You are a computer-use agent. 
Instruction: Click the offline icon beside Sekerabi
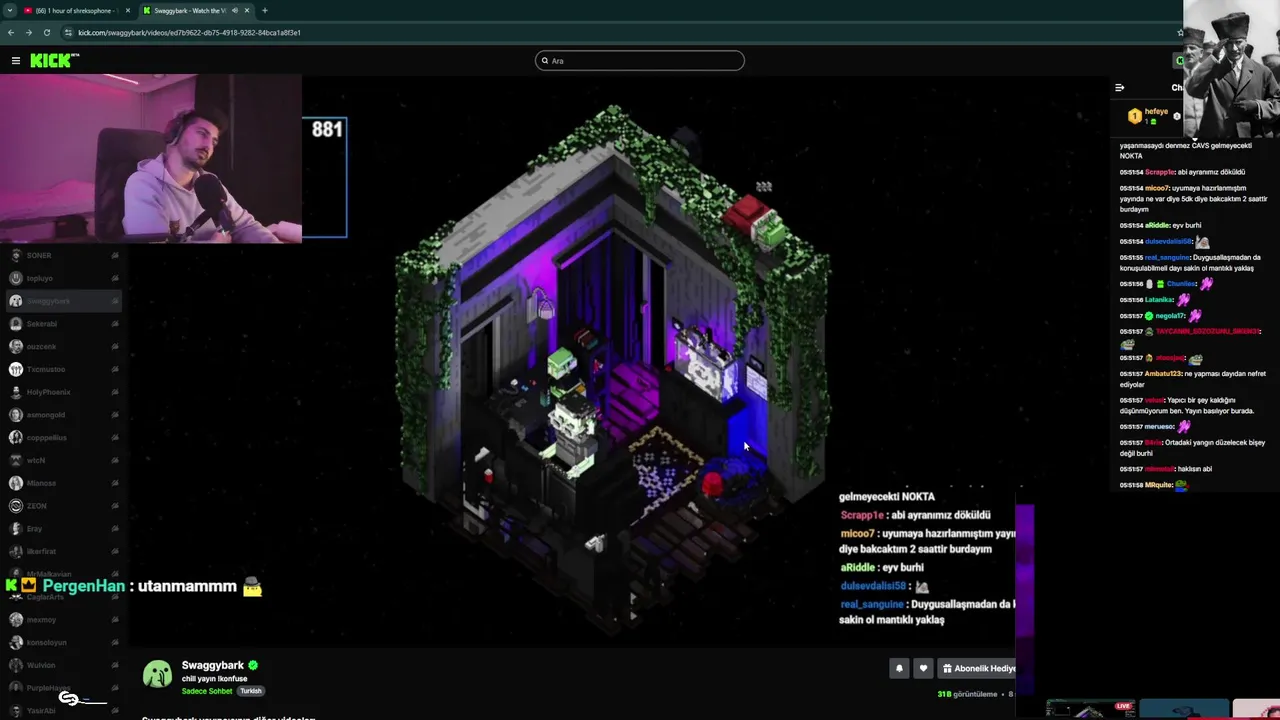point(115,324)
